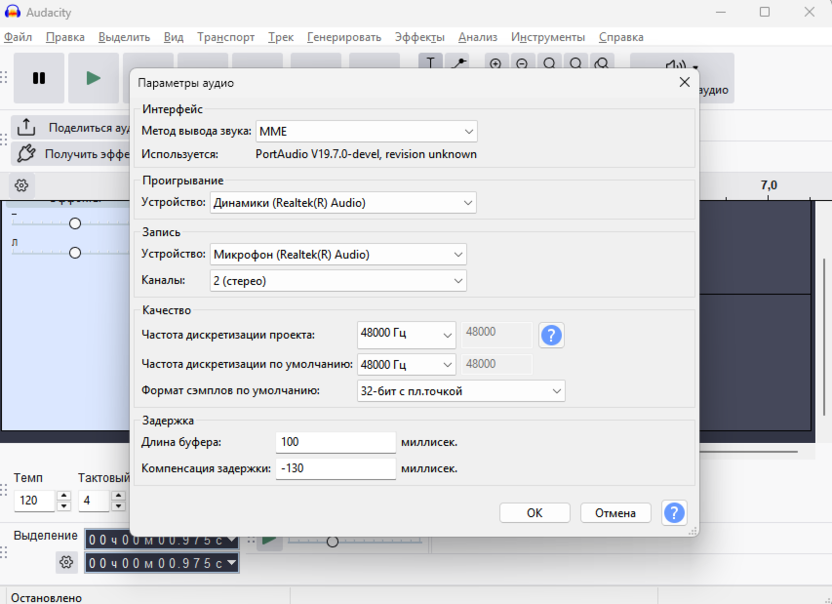Select the Selection (I-beam) tool
The image size is (832, 604).
tap(431, 63)
